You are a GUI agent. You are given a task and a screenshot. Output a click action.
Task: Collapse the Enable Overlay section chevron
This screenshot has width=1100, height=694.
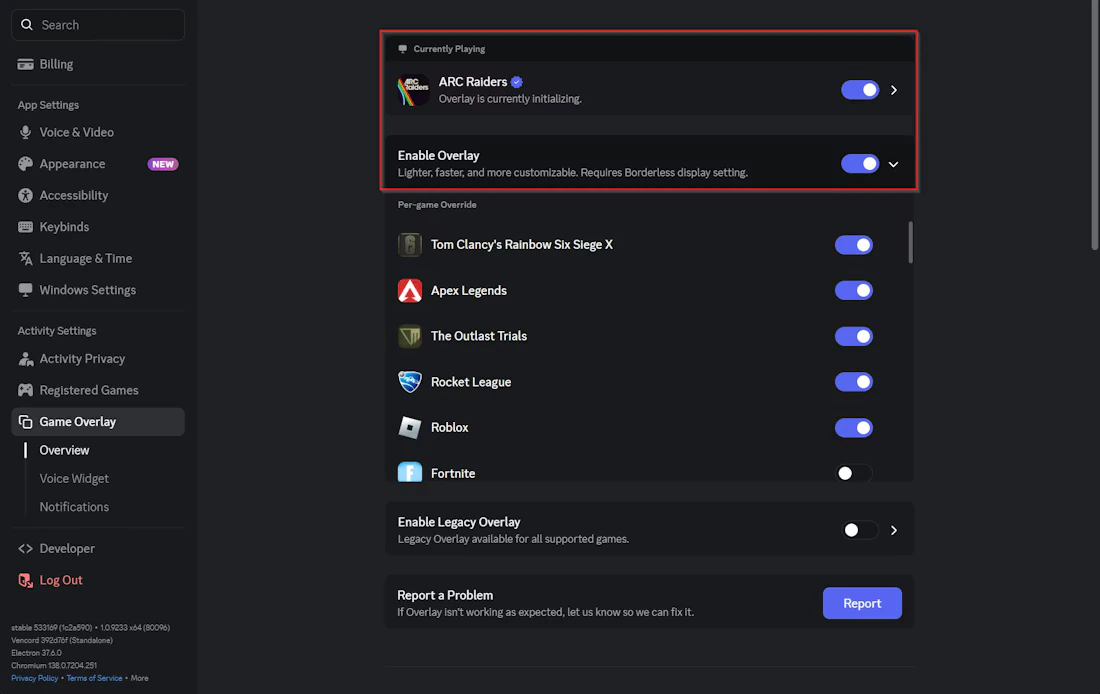click(x=894, y=164)
